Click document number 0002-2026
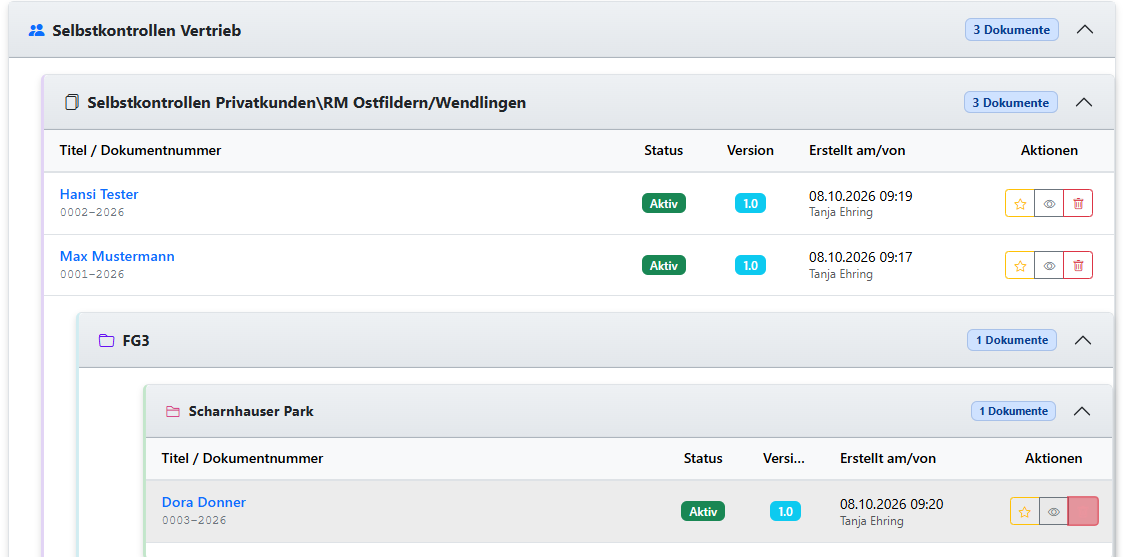This screenshot has height=557, width=1123. coord(92,213)
